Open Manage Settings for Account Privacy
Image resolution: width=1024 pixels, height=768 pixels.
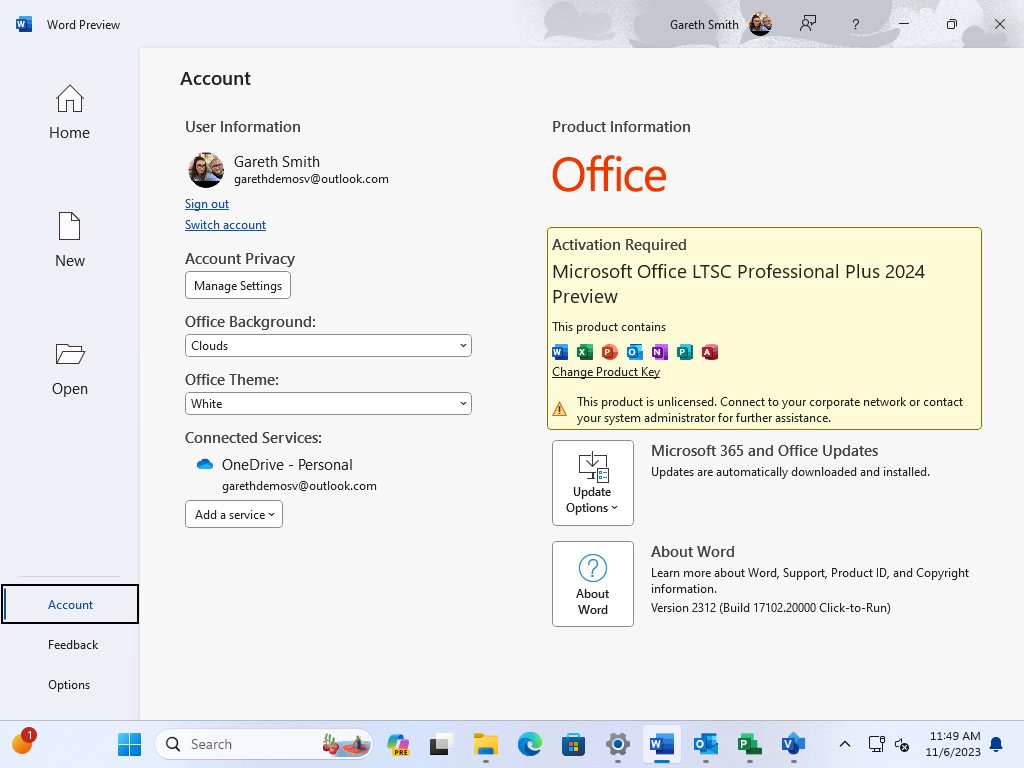click(x=237, y=285)
